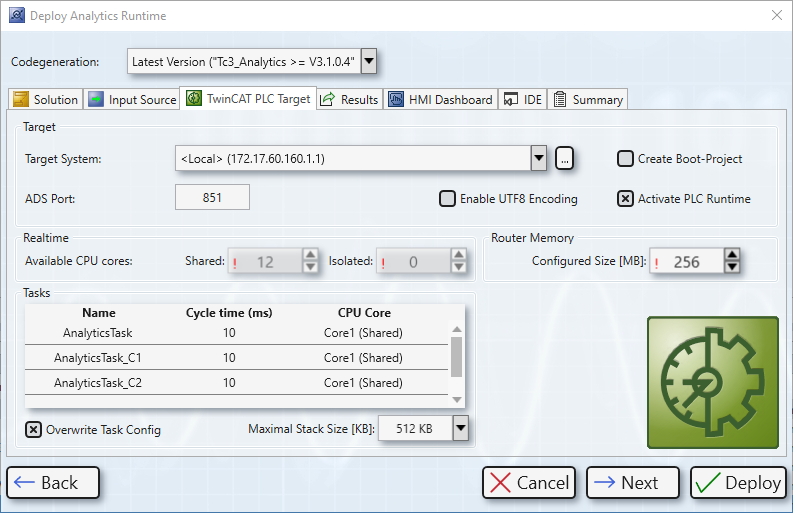Open the Maximal Stack Size dropdown
Image resolution: width=793 pixels, height=513 pixels.
coord(460,428)
